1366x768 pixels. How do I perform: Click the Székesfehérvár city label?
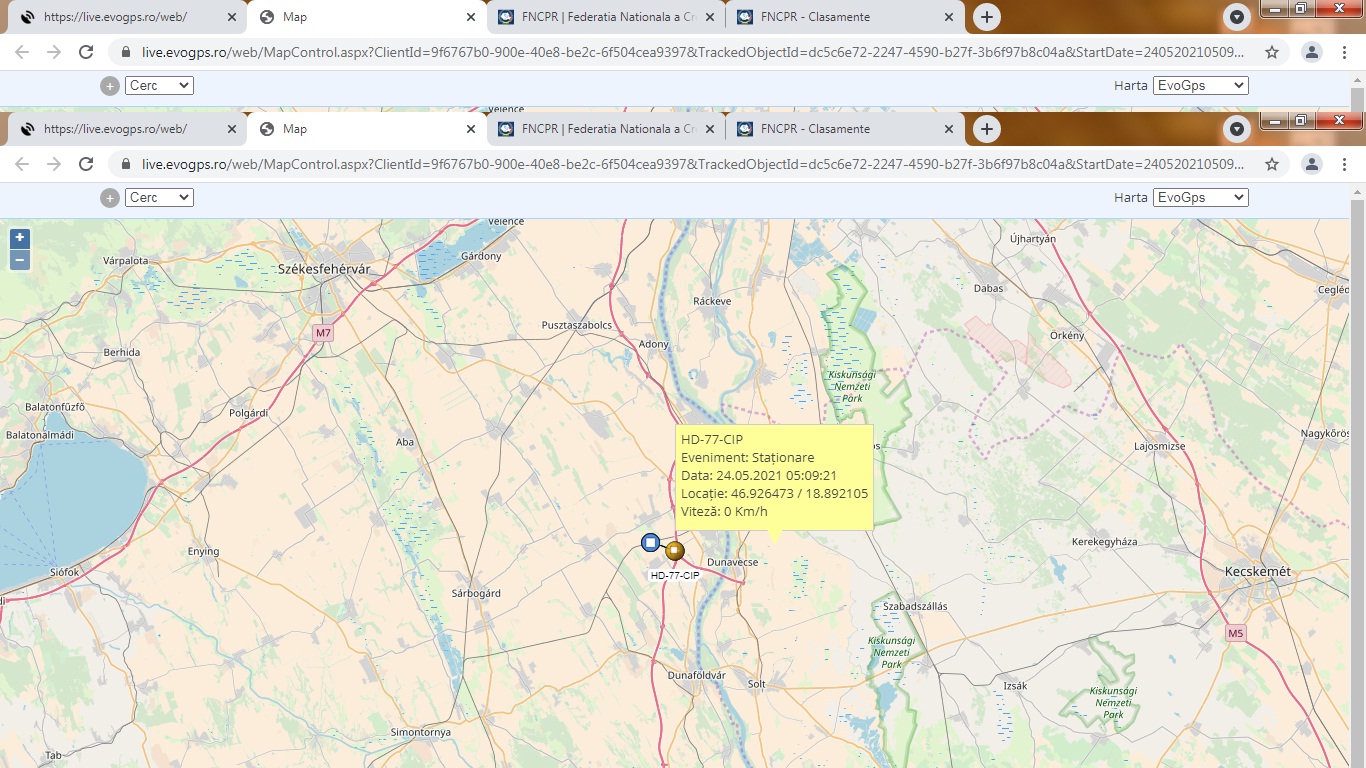pos(324,270)
